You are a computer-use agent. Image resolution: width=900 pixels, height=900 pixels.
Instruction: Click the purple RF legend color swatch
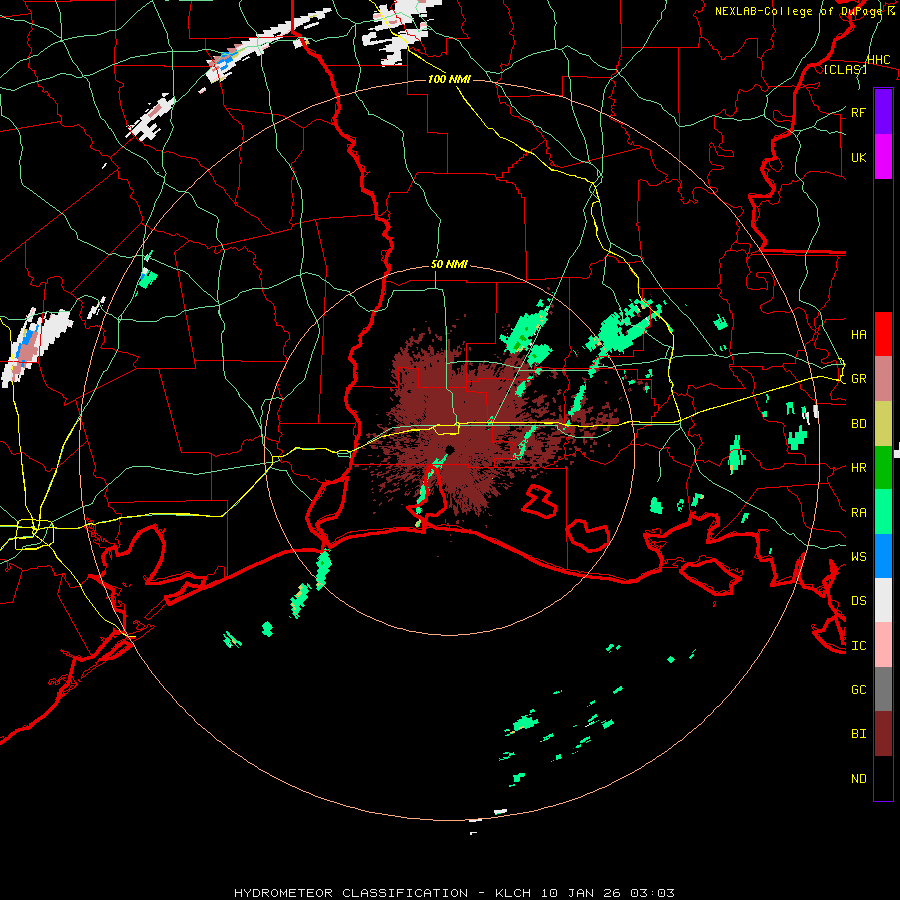coord(883,112)
